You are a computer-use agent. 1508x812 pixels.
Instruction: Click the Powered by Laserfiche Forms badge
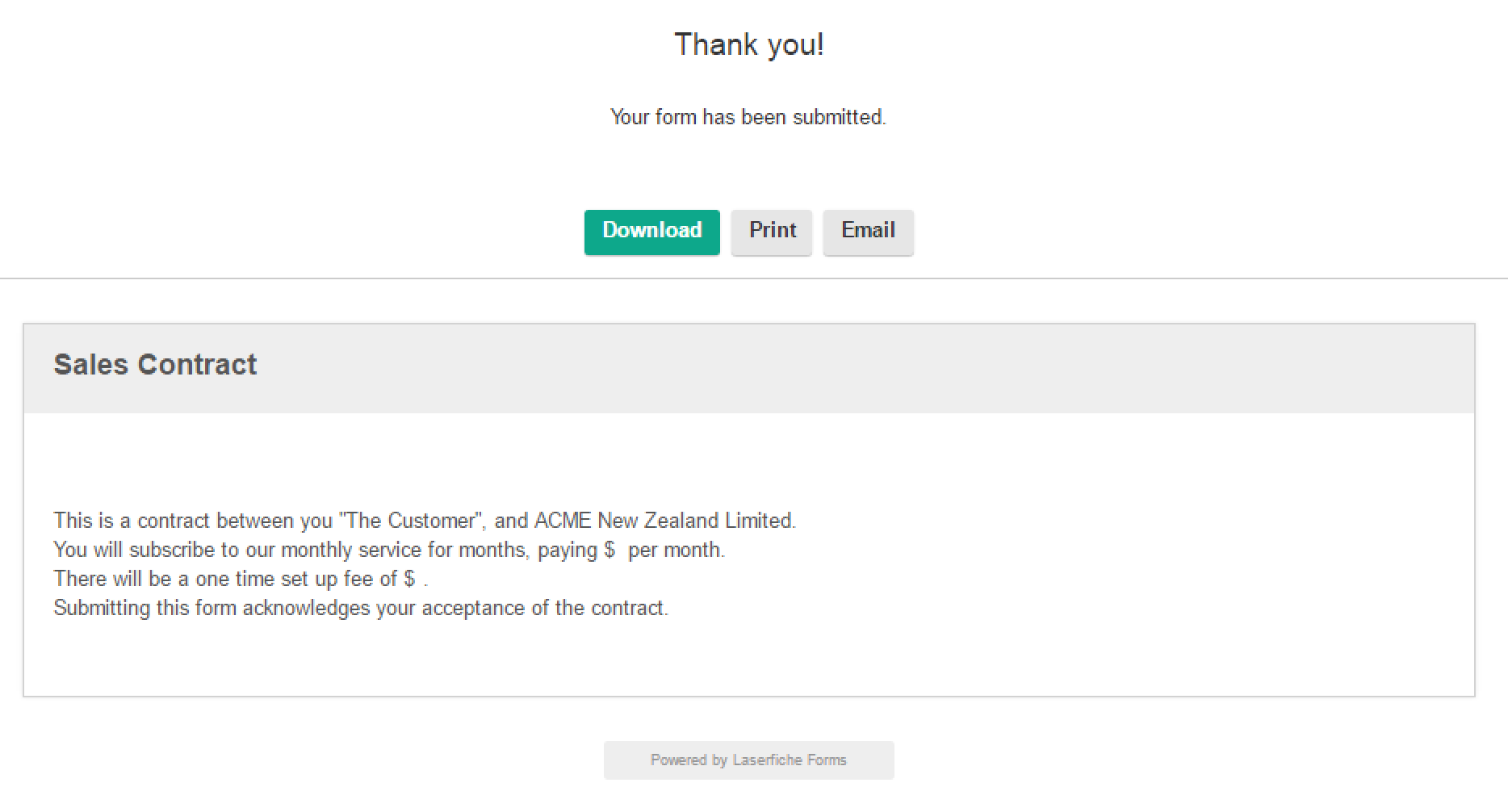tap(748, 760)
